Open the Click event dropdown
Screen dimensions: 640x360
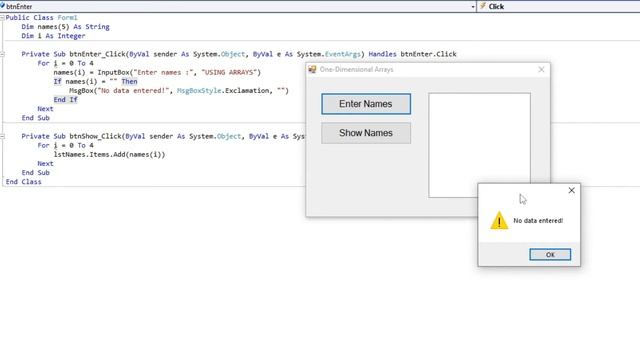point(558,7)
